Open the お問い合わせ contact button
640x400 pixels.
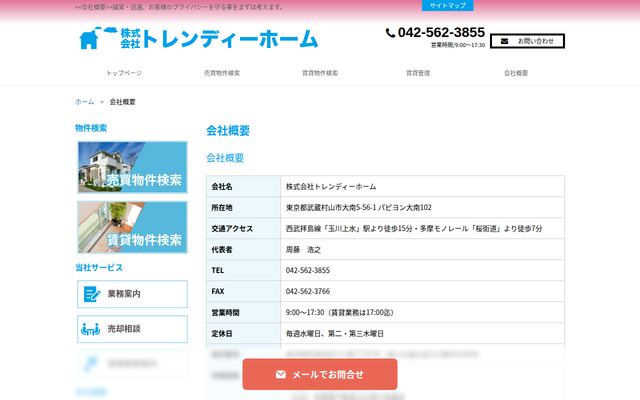(527, 41)
